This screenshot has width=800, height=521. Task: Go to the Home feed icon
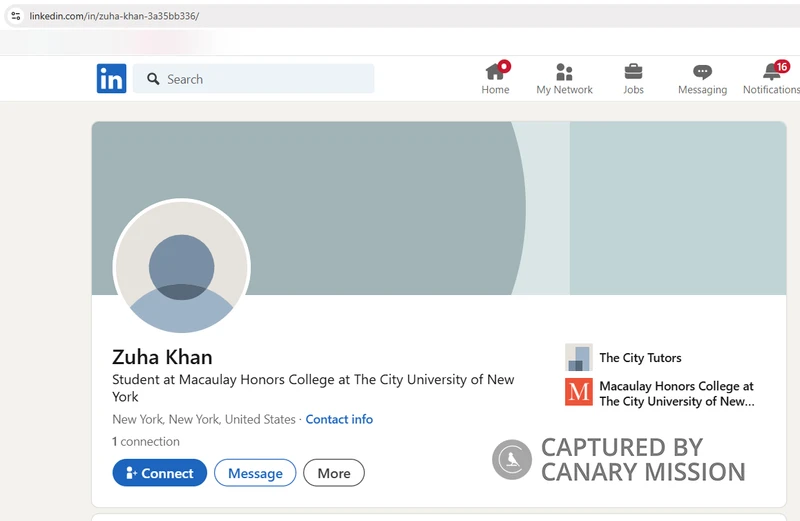(x=495, y=72)
